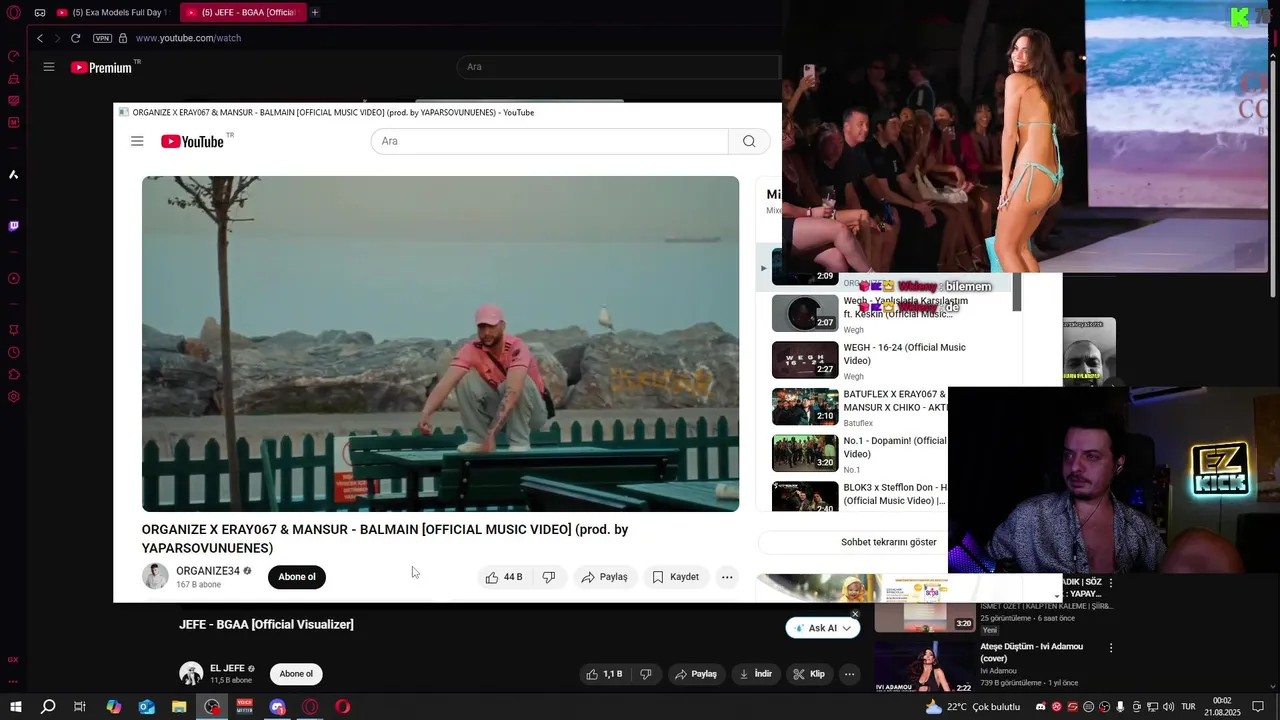Open the sidebar settings gear icon

13,397
